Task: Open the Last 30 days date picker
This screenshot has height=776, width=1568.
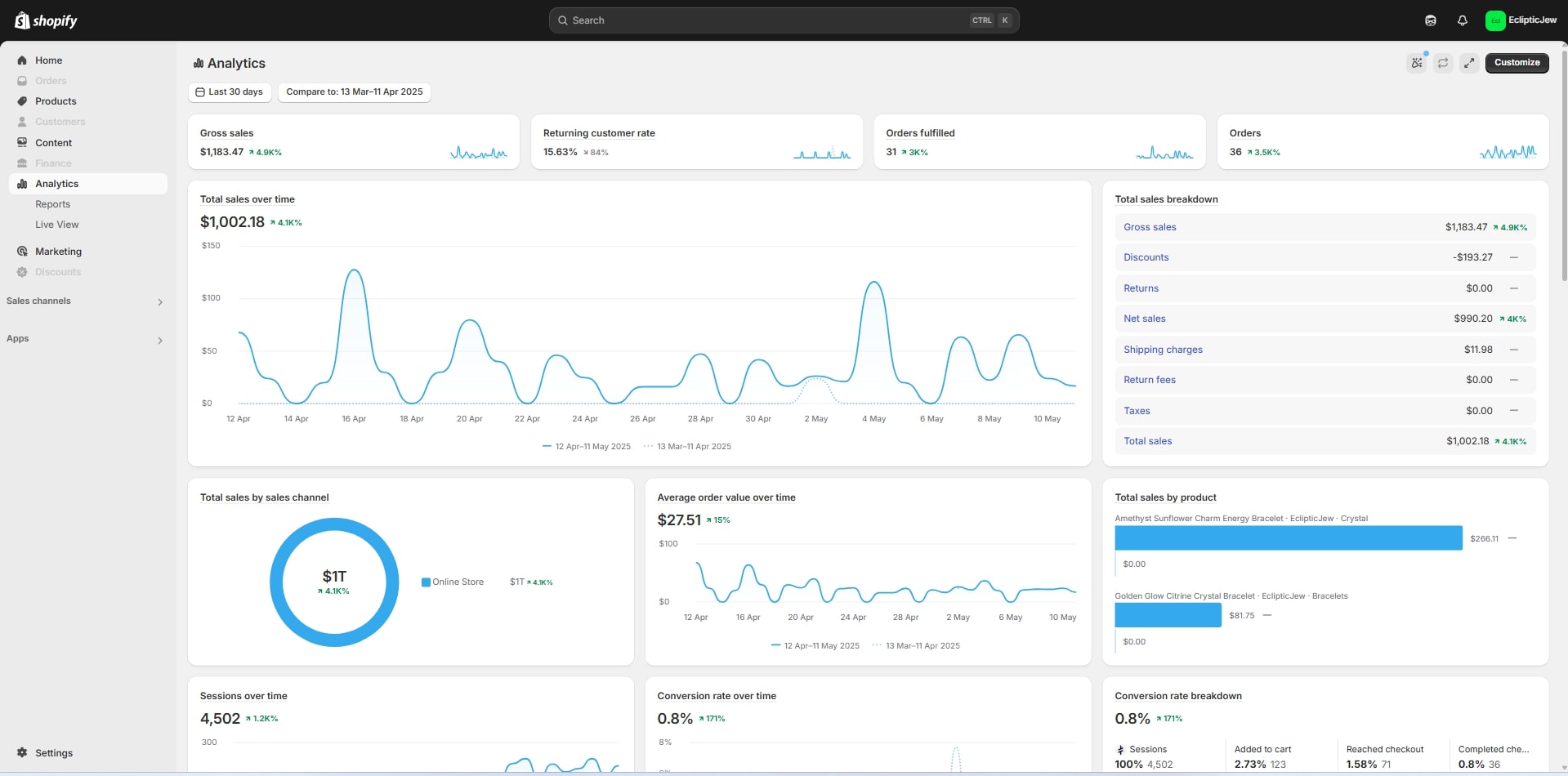Action: point(230,92)
